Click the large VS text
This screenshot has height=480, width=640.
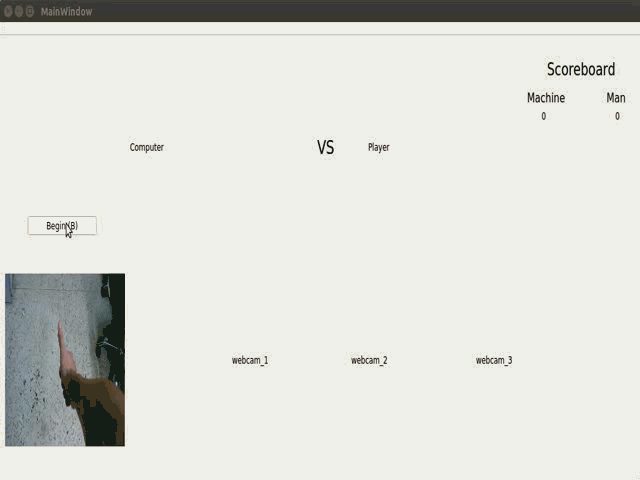coord(325,147)
